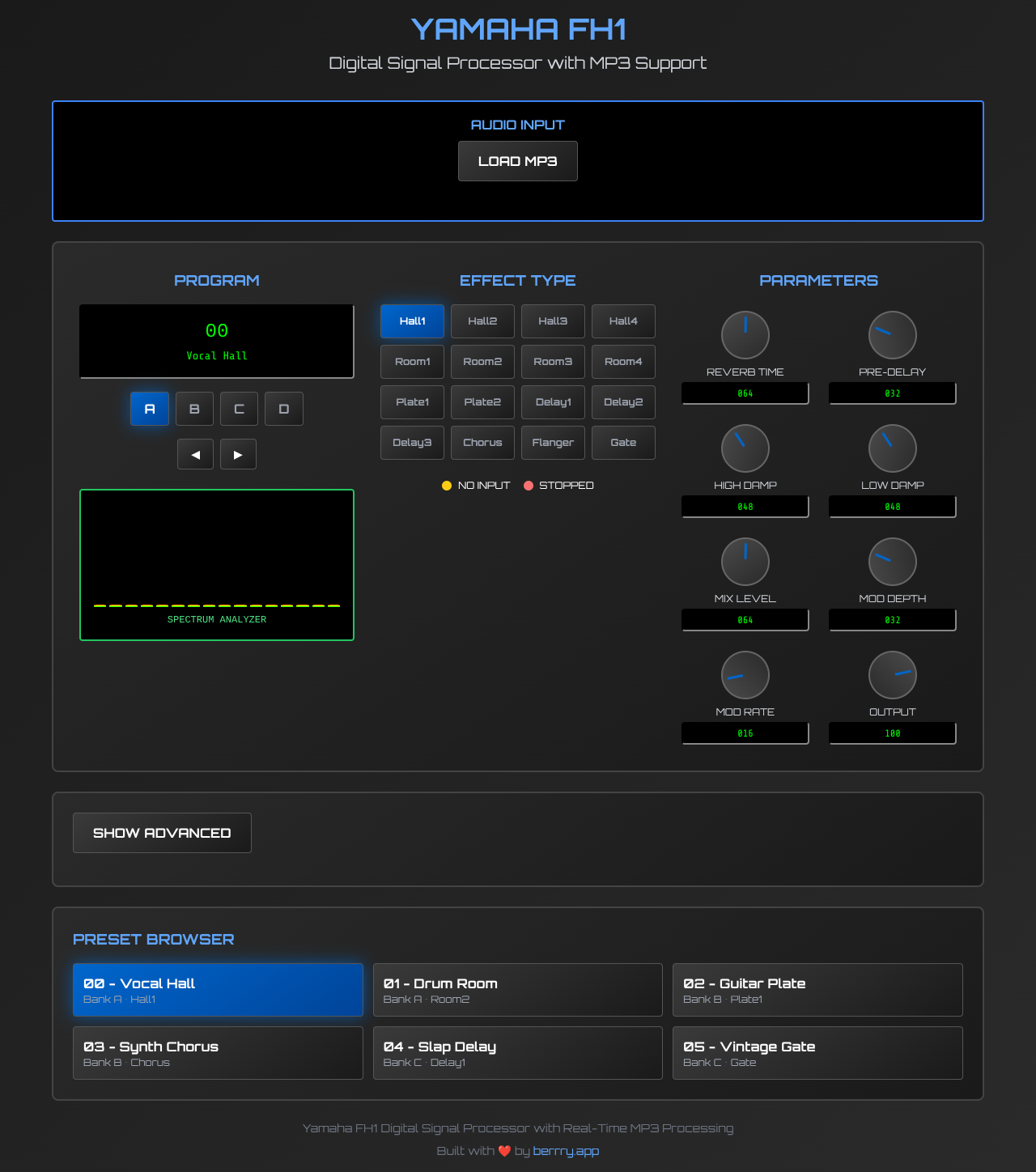Select bank B
This screenshot has height=1172, width=1036.
[x=194, y=409]
